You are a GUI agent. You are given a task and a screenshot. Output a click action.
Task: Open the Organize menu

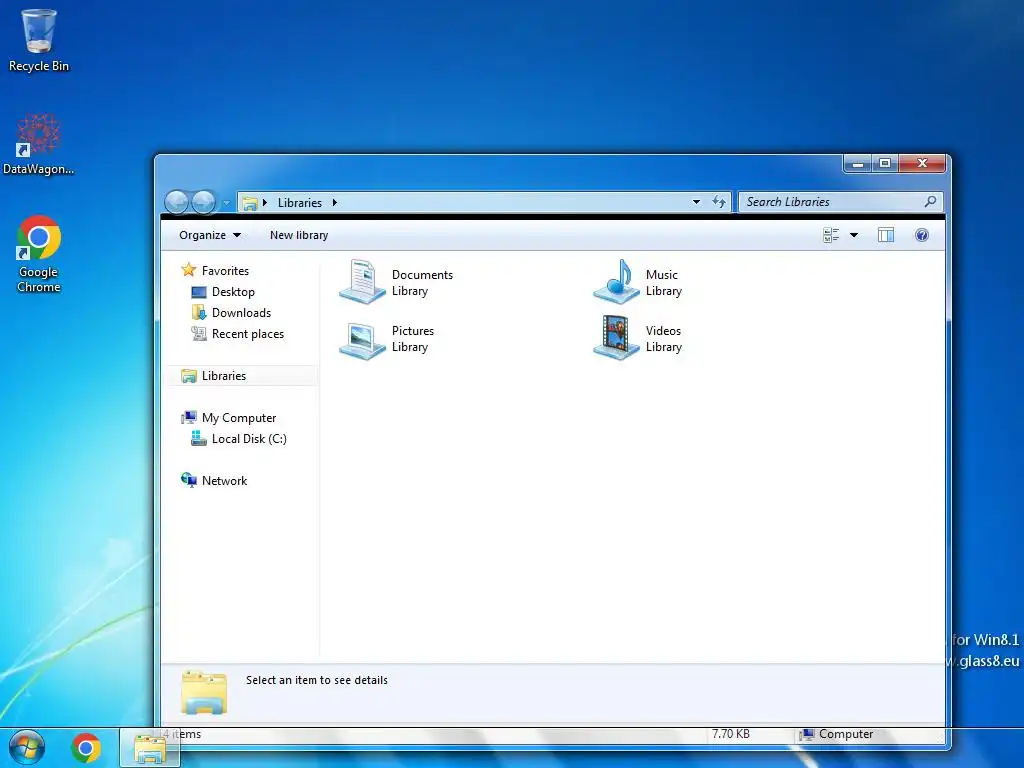(210, 235)
